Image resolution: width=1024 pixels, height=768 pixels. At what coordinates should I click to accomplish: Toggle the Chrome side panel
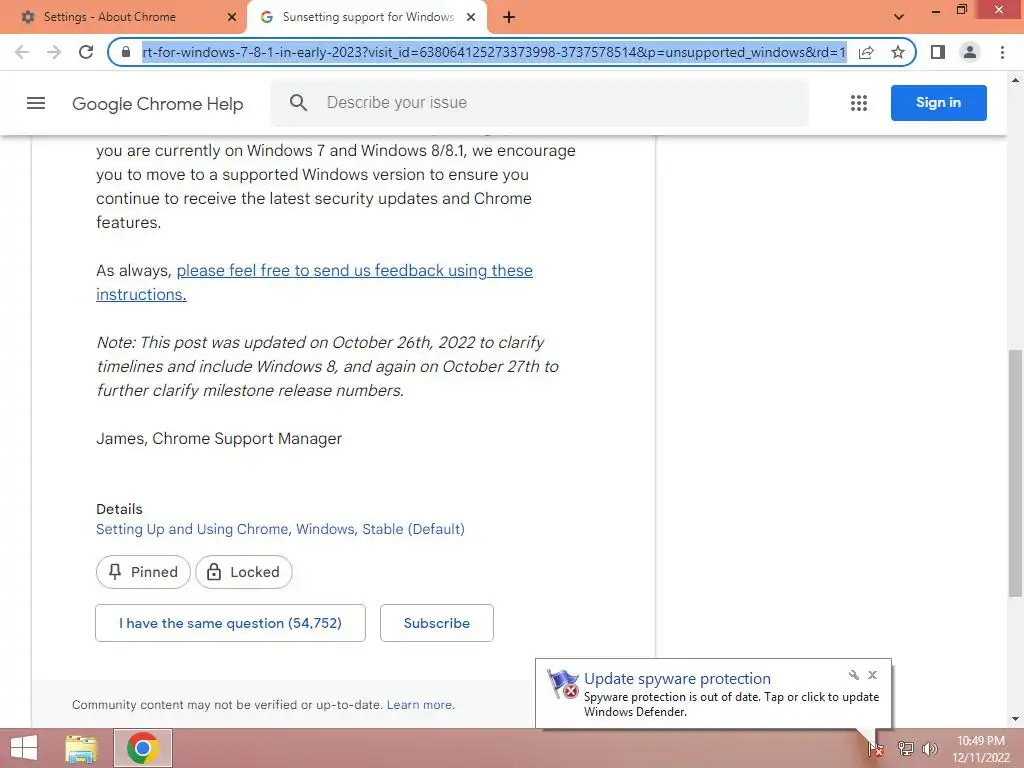938,52
